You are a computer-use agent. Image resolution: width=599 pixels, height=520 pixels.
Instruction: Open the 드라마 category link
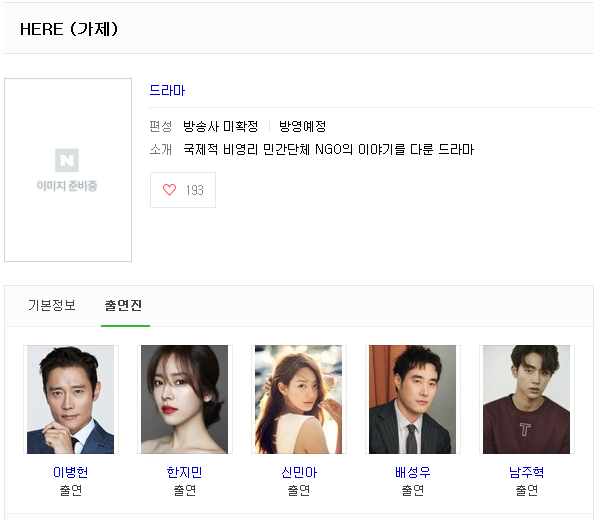pos(167,91)
